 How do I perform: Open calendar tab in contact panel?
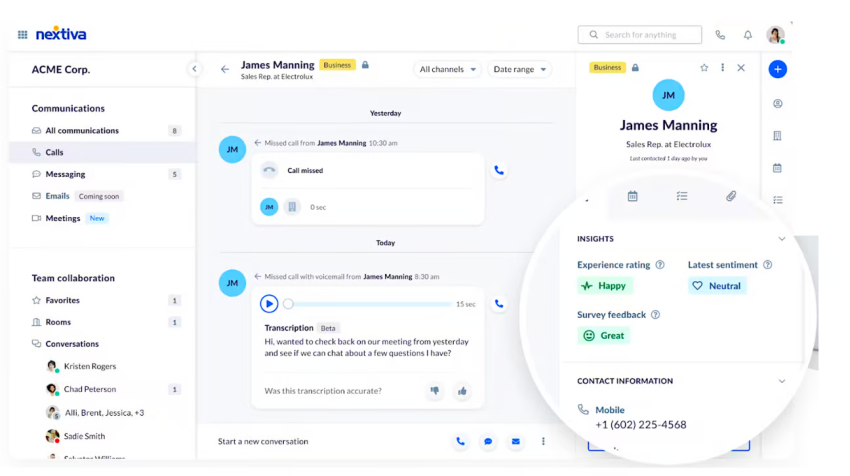pos(633,196)
